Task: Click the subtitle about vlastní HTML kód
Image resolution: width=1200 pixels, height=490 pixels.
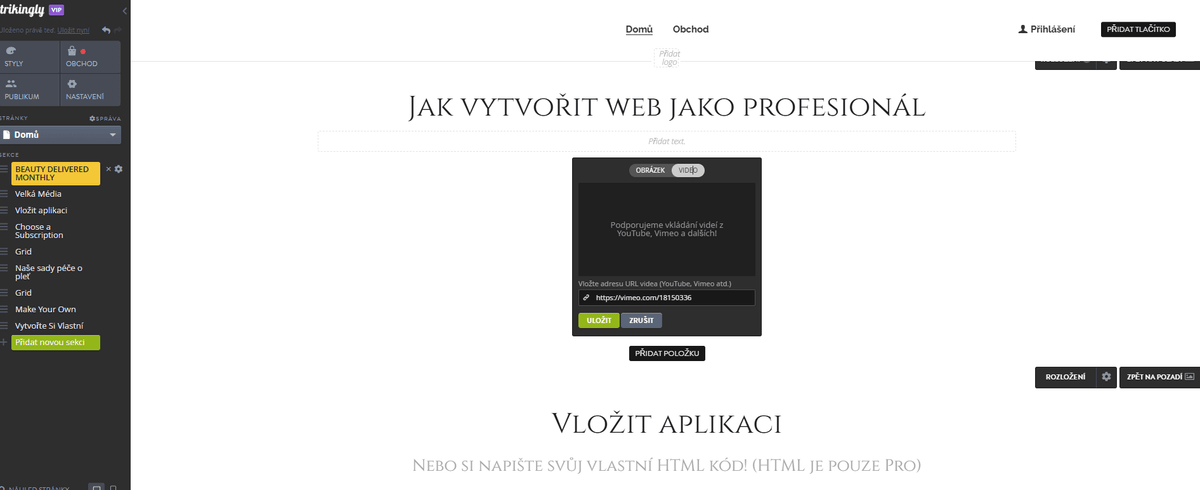Action: coord(666,465)
